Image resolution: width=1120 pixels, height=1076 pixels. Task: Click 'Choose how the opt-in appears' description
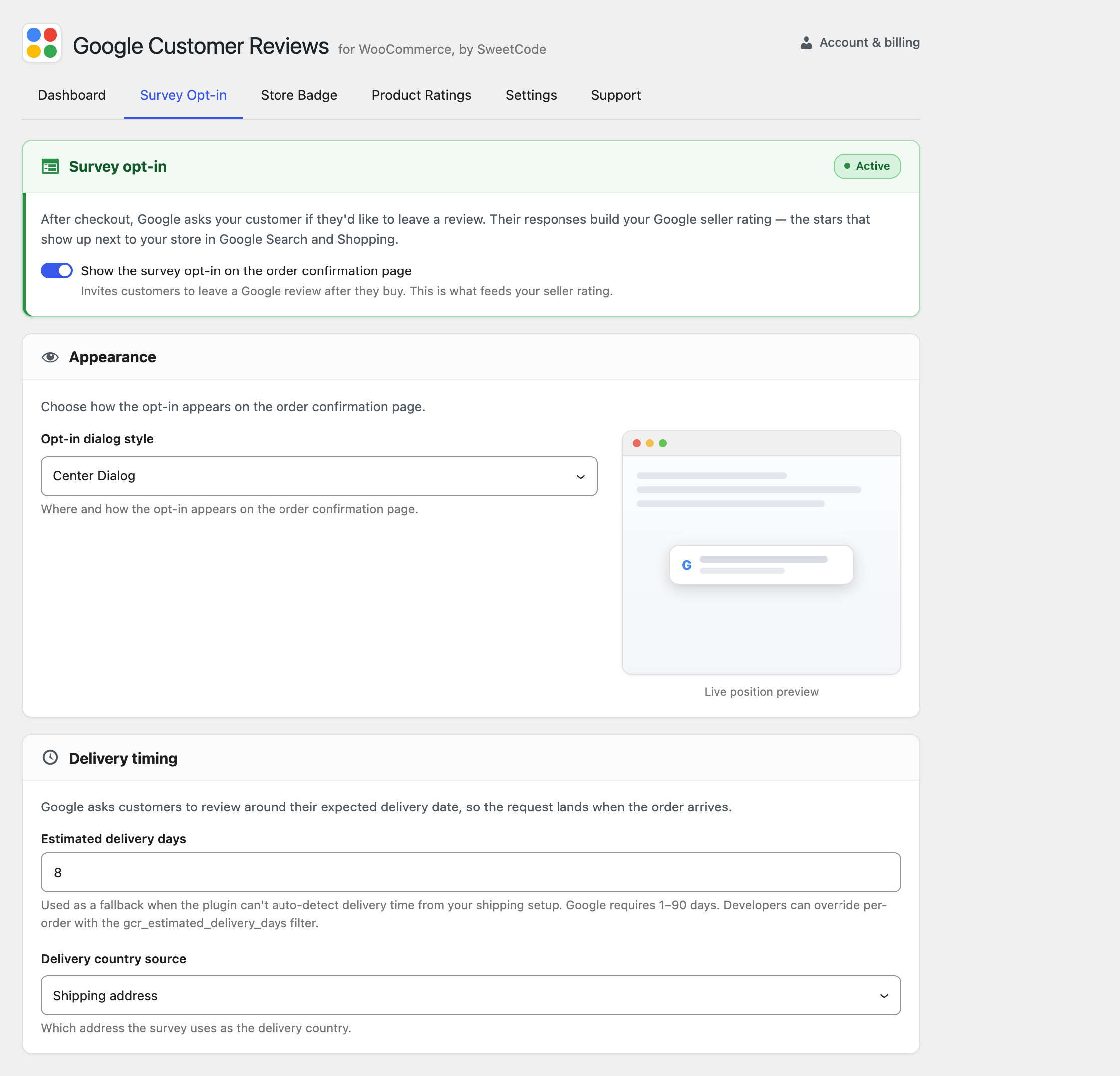click(233, 407)
